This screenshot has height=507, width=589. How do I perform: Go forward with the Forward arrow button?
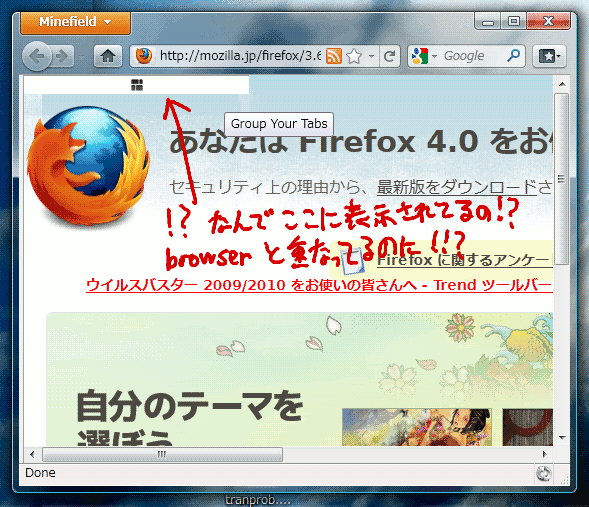(x=62, y=56)
